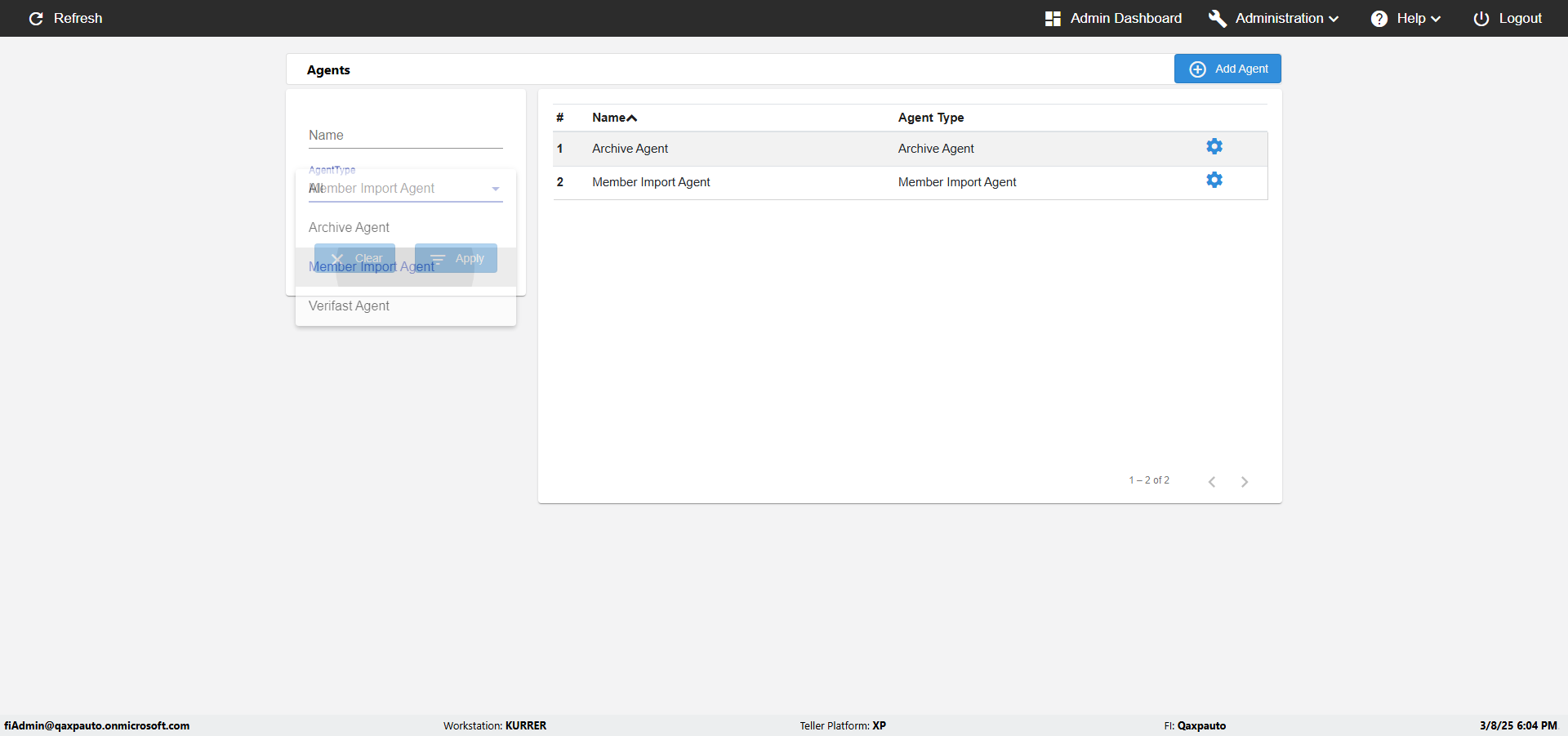Click the FI: Qaxpauto status entry

[1195, 725]
